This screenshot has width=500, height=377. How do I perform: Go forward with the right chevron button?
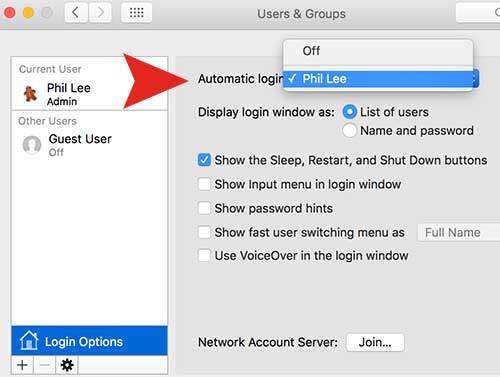pos(100,13)
